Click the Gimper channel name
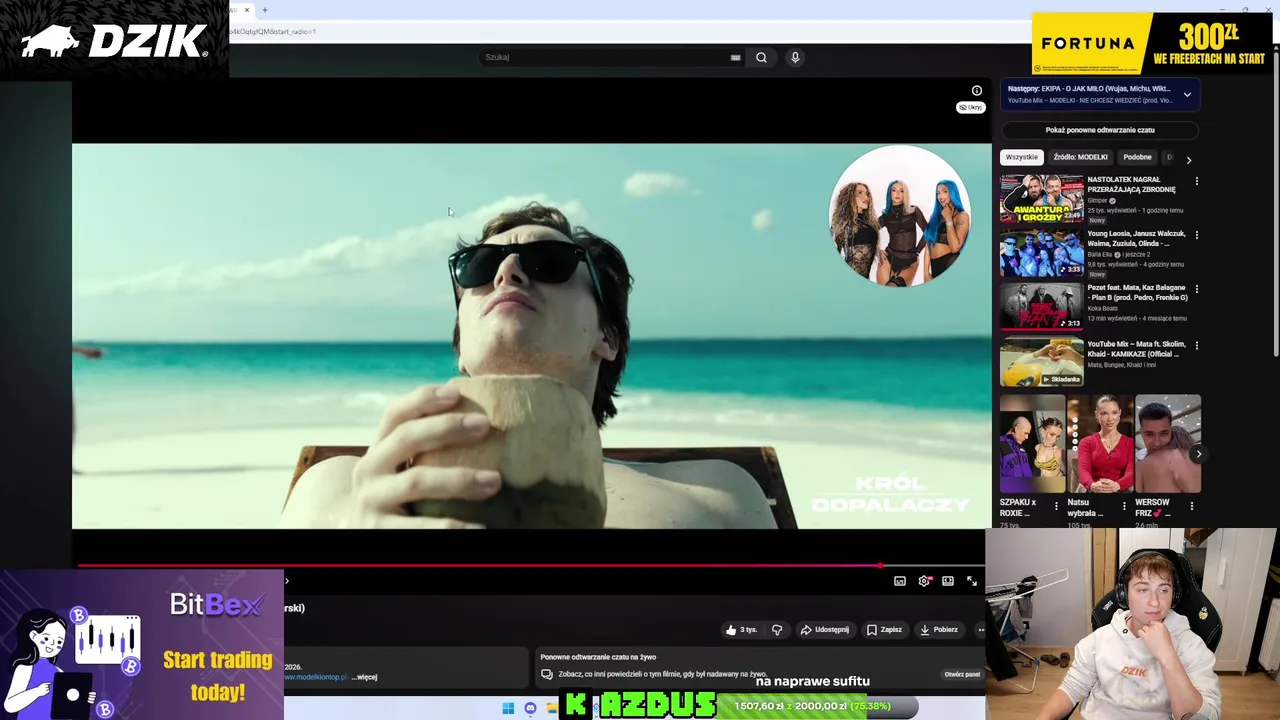Image resolution: width=1280 pixels, height=720 pixels. 1097,200
